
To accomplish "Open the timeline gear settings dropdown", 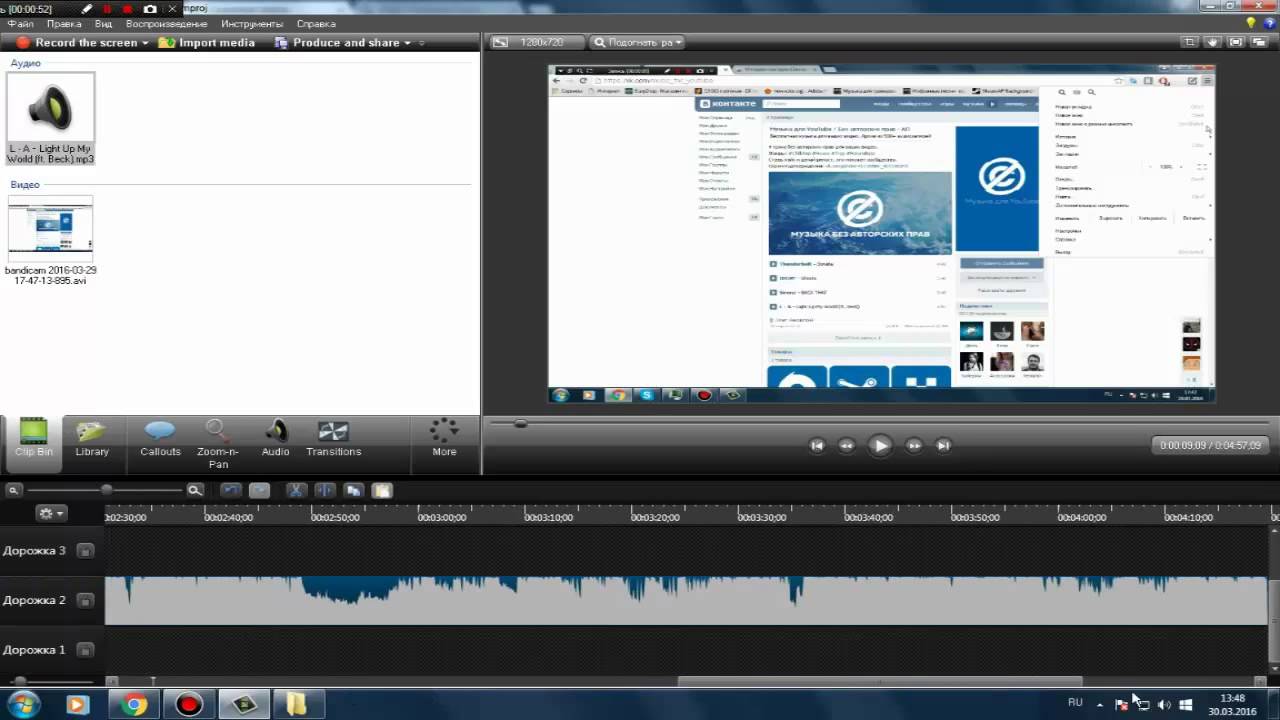I will pos(50,513).
